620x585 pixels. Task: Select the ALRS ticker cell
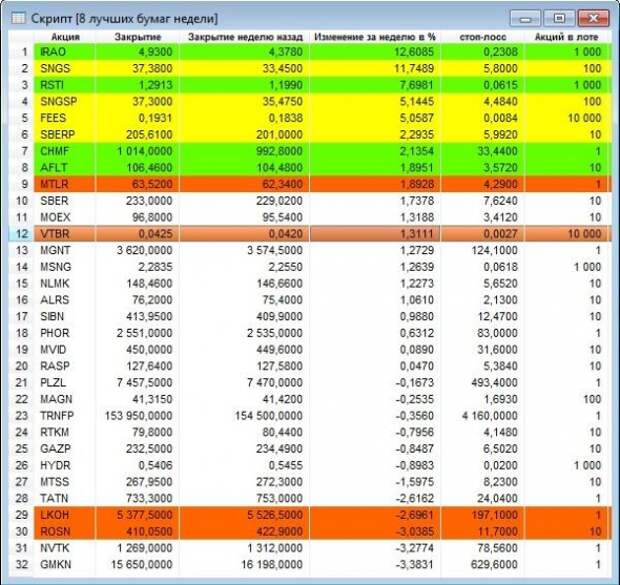point(65,300)
